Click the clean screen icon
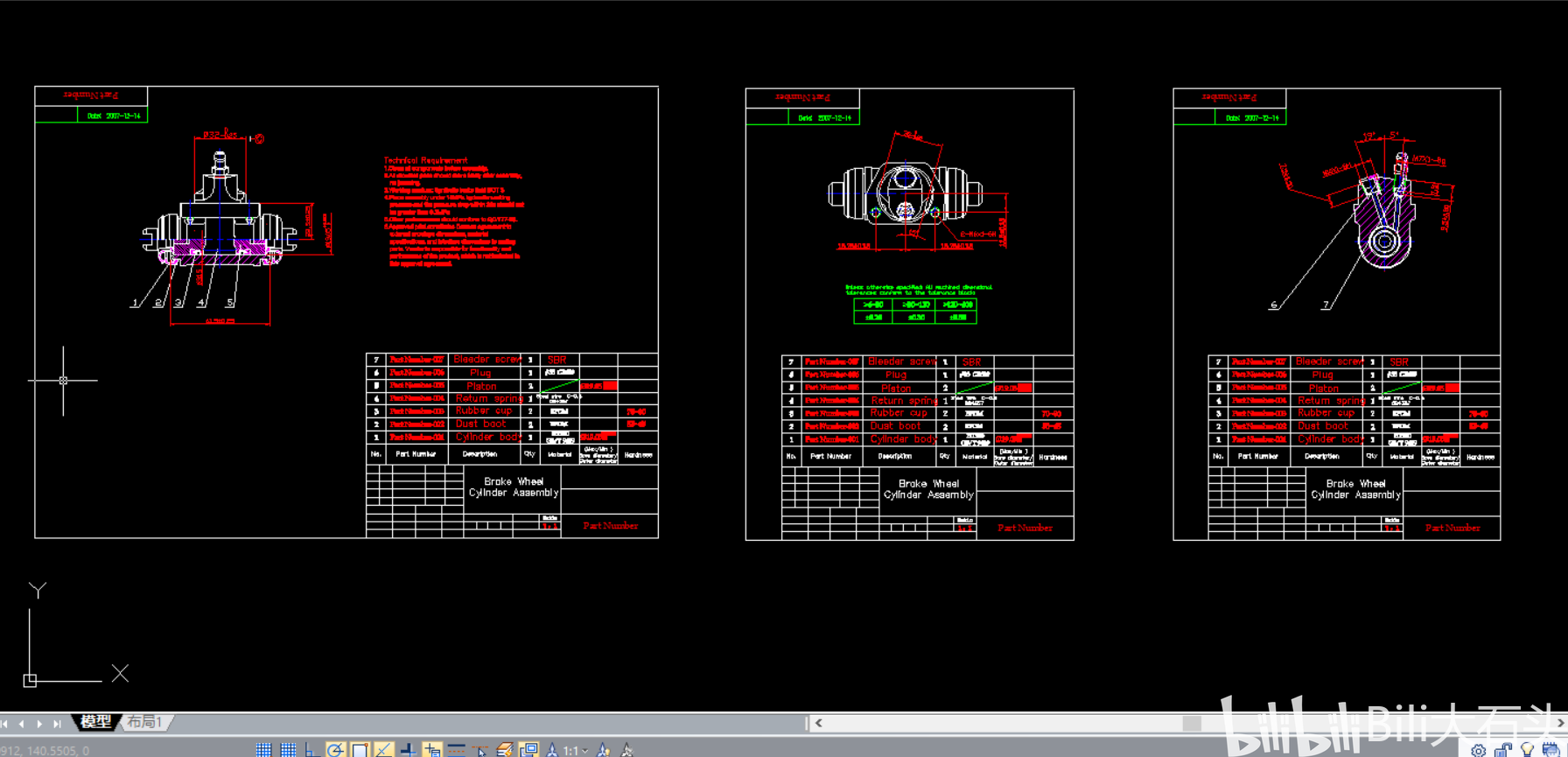The image size is (1568, 757). coord(1551,750)
